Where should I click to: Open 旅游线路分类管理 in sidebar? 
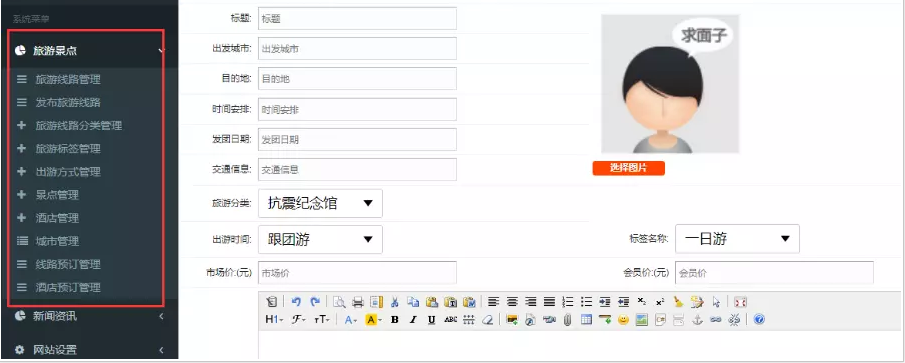[78, 125]
